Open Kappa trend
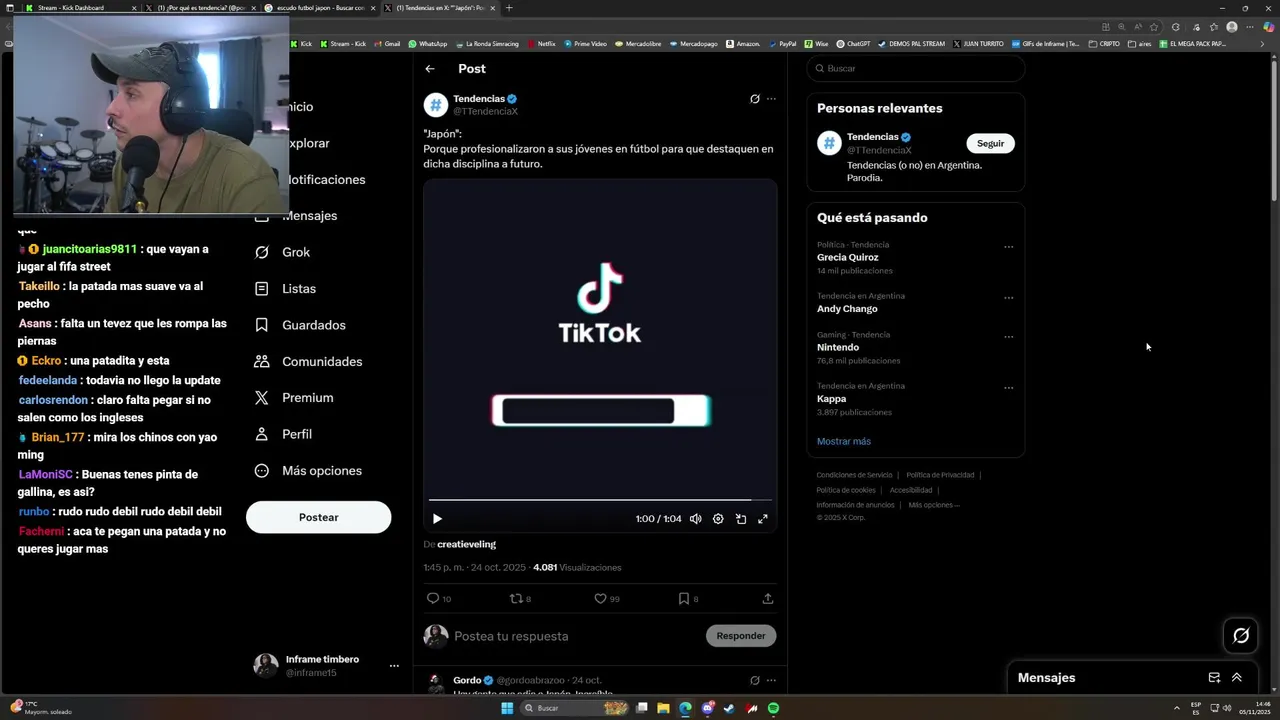This screenshot has width=1280, height=720. point(831,399)
